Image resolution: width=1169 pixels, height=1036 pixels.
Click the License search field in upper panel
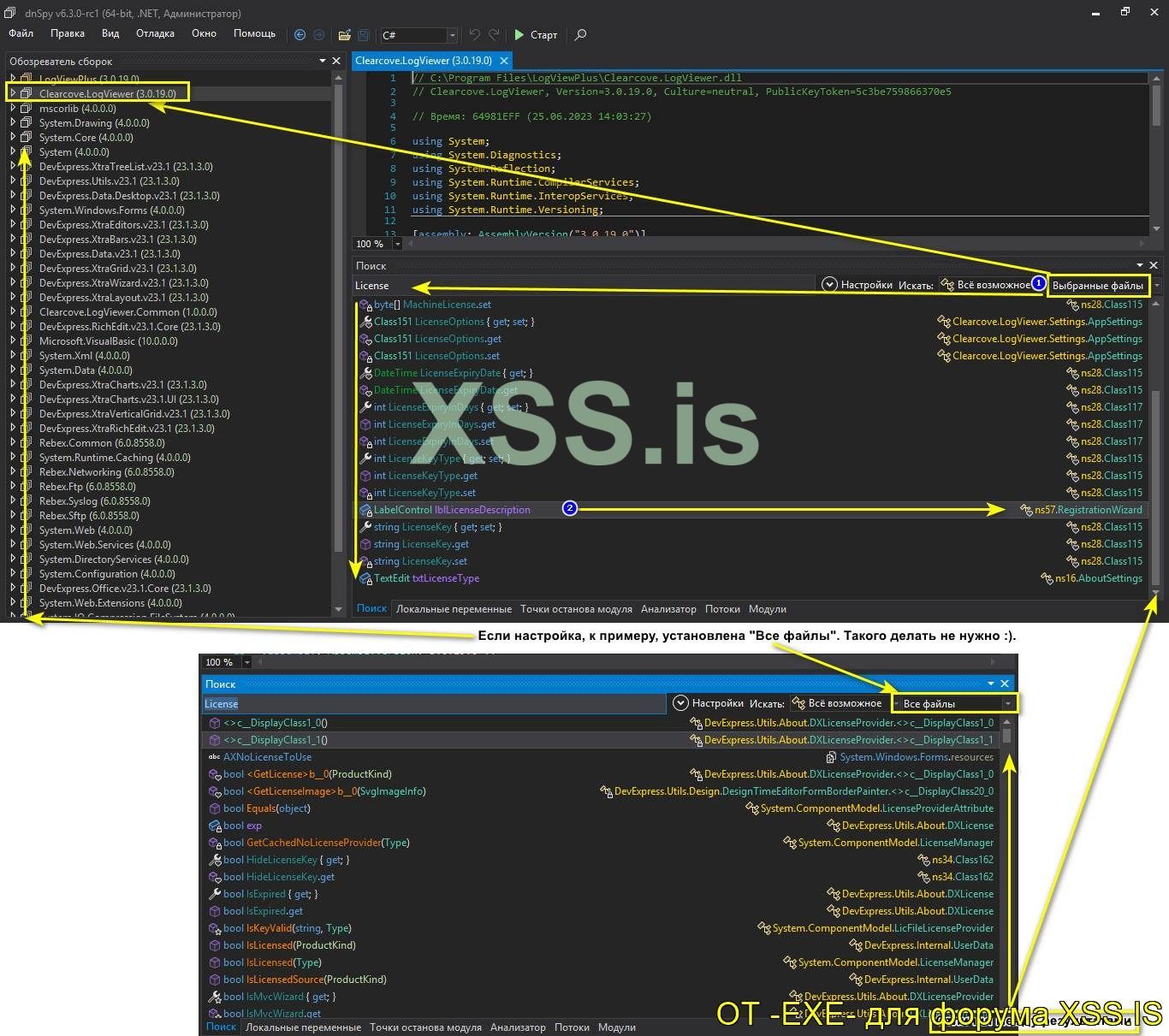coord(584,285)
